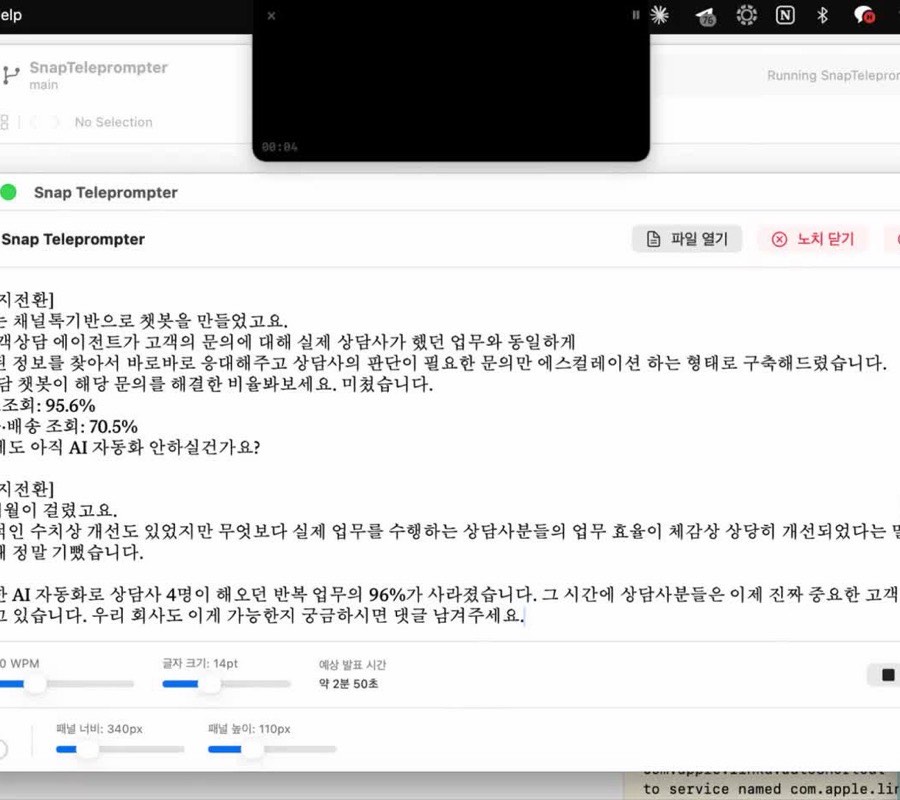Click the 노치 닫기 button
Screen dimensions: 900x800
click(x=813, y=239)
